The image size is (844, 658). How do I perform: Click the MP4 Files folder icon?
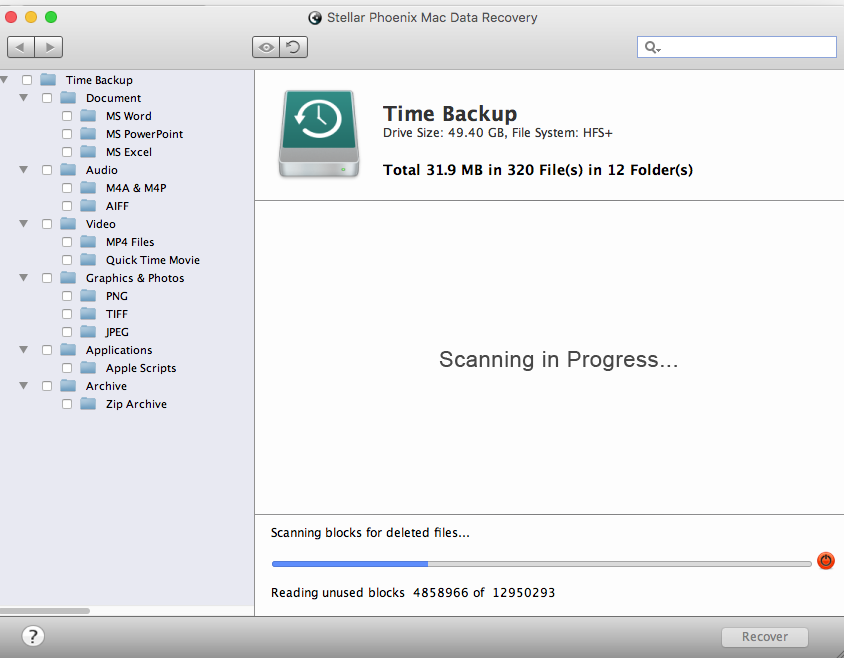click(x=88, y=242)
